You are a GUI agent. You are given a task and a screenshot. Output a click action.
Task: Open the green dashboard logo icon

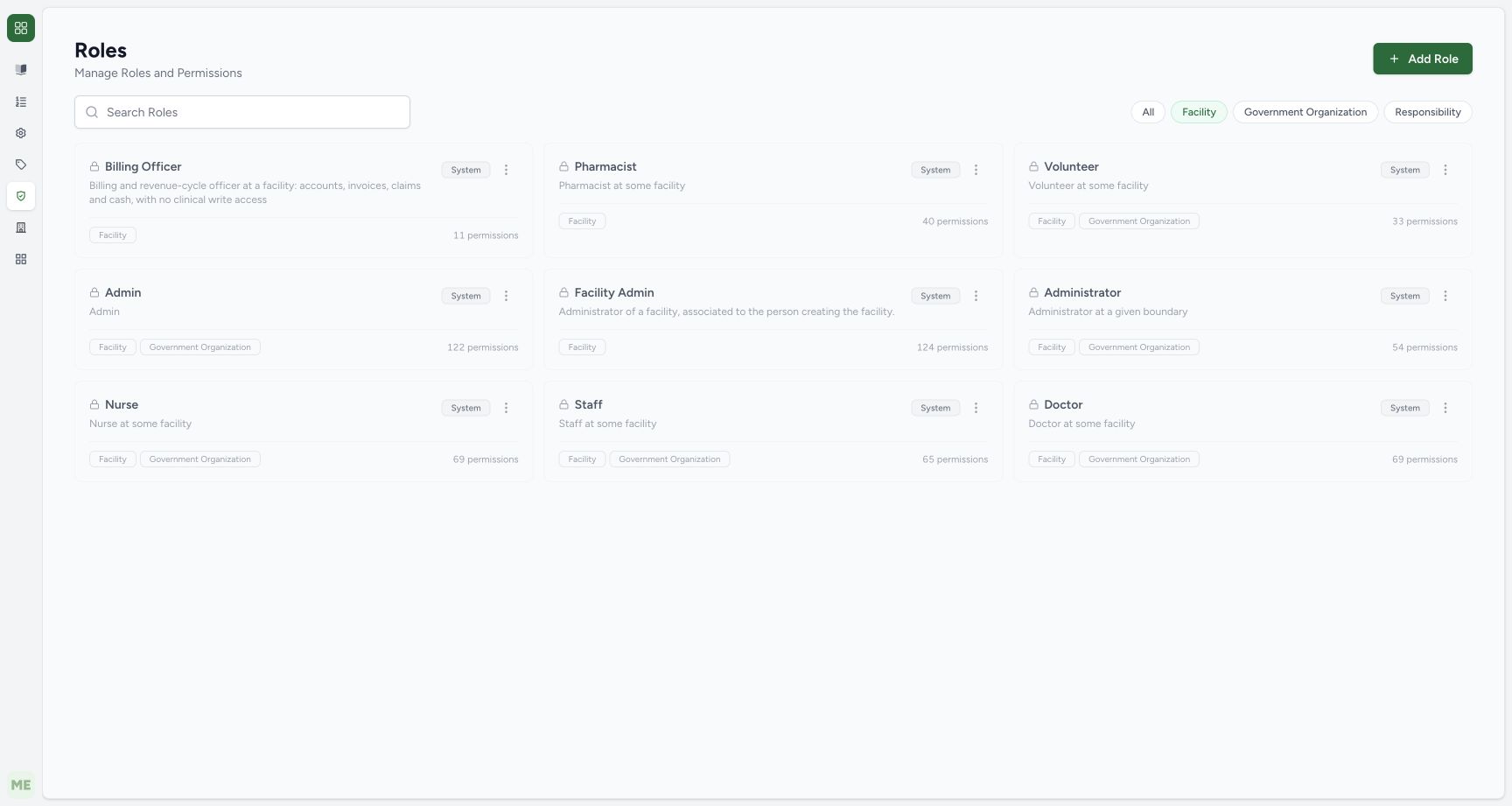coord(21,28)
